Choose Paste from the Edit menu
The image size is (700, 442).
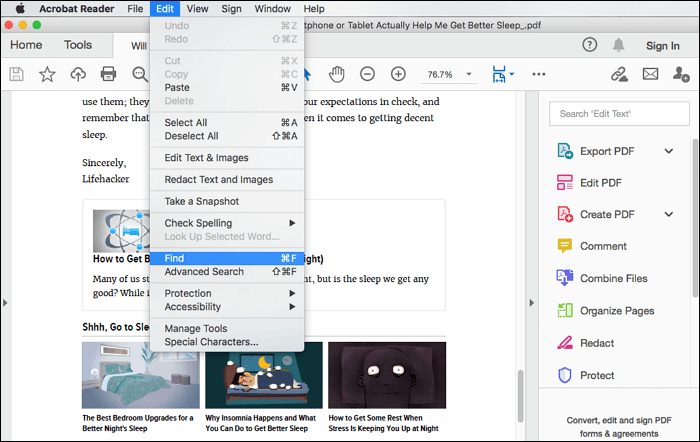pos(227,88)
